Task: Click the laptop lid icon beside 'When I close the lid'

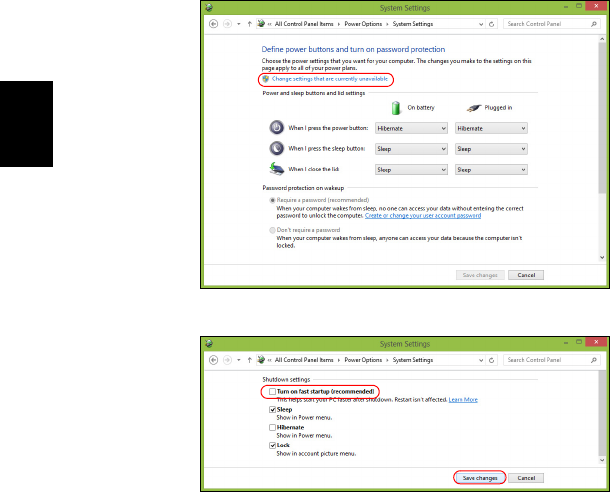Action: point(277,169)
